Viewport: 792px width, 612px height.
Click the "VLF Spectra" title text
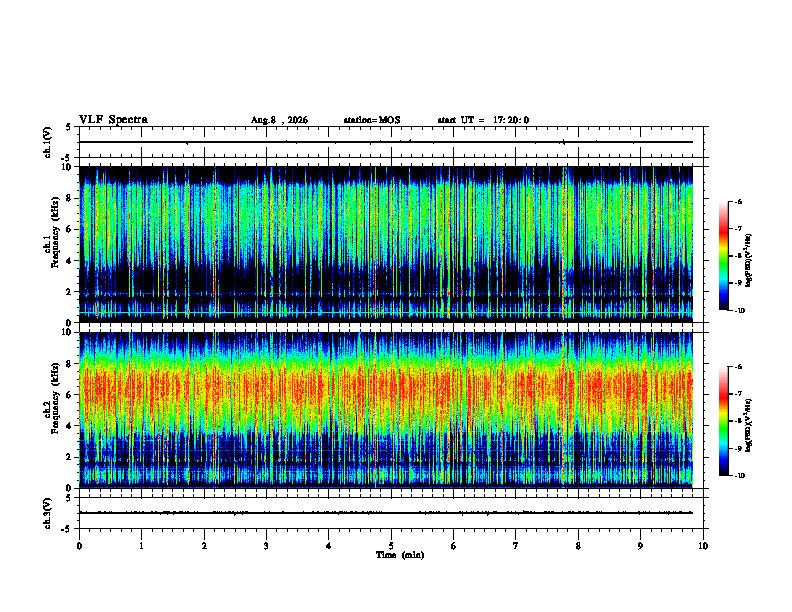[113, 120]
